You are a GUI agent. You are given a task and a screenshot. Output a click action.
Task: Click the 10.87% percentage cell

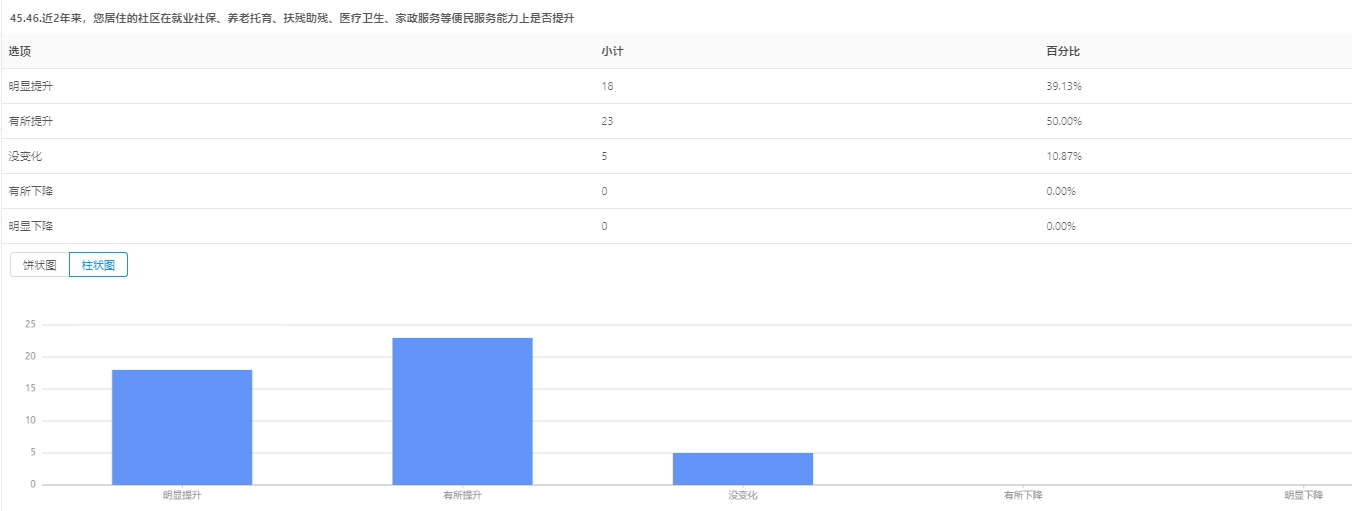coord(1064,156)
